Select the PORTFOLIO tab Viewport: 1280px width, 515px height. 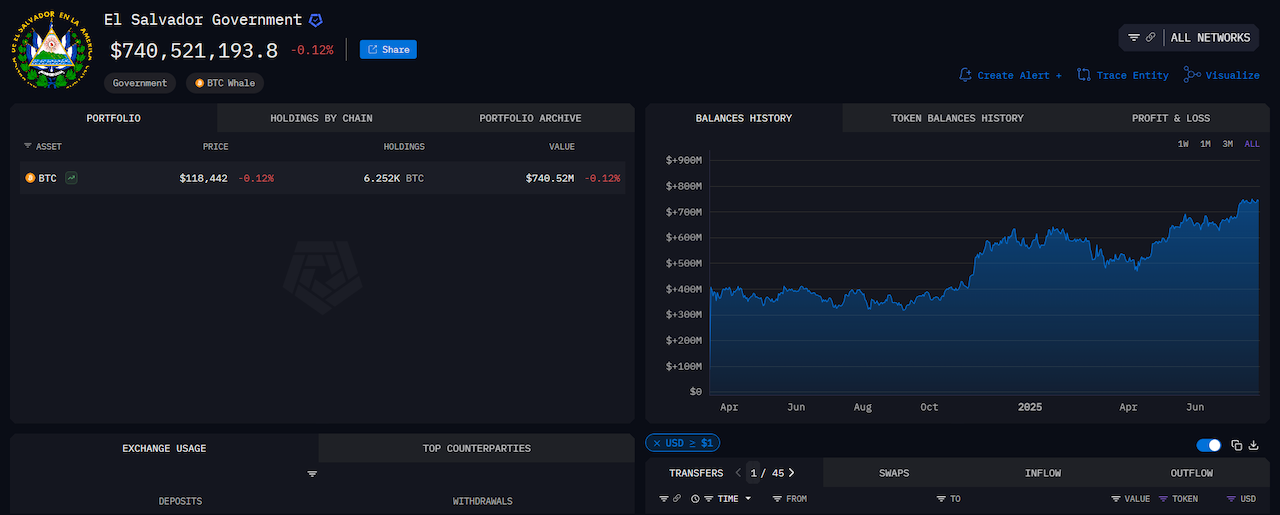113,118
